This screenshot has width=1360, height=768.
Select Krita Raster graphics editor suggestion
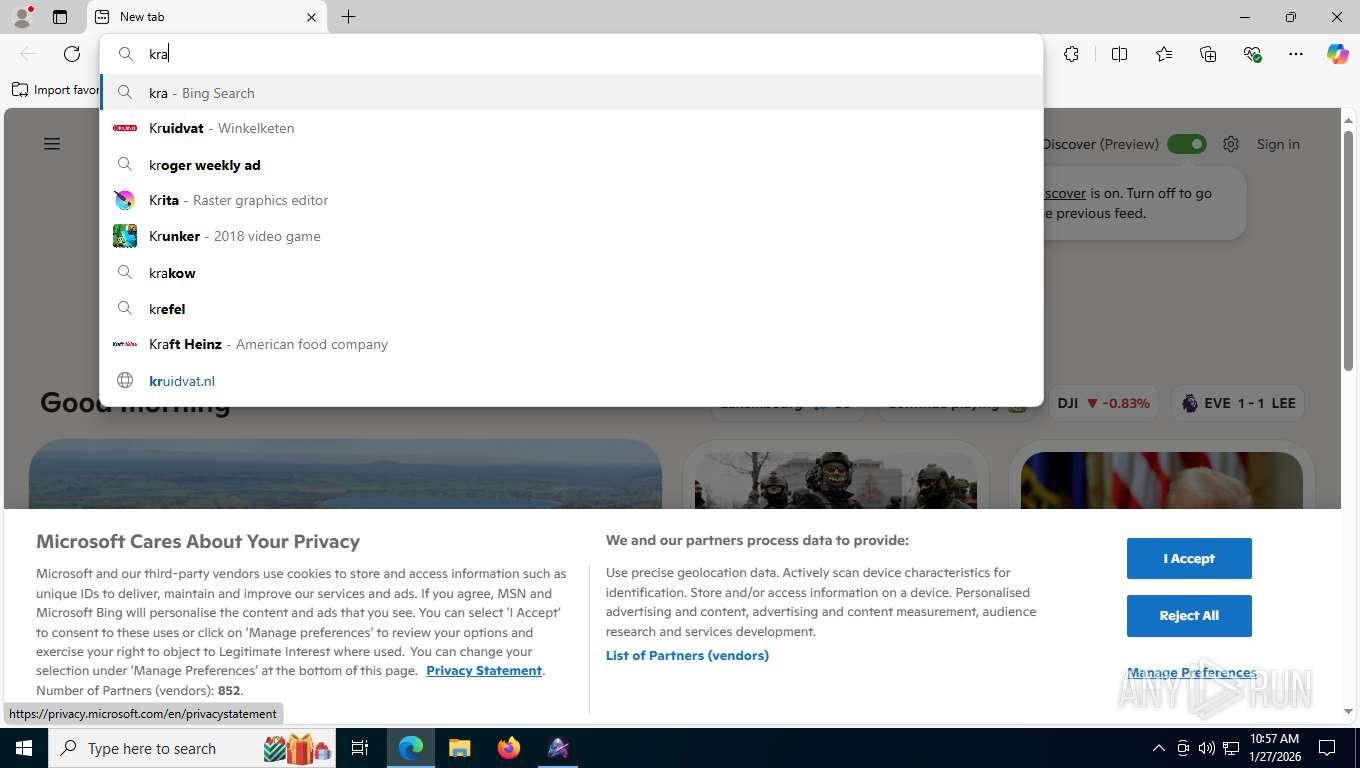pyautogui.click(x=571, y=200)
